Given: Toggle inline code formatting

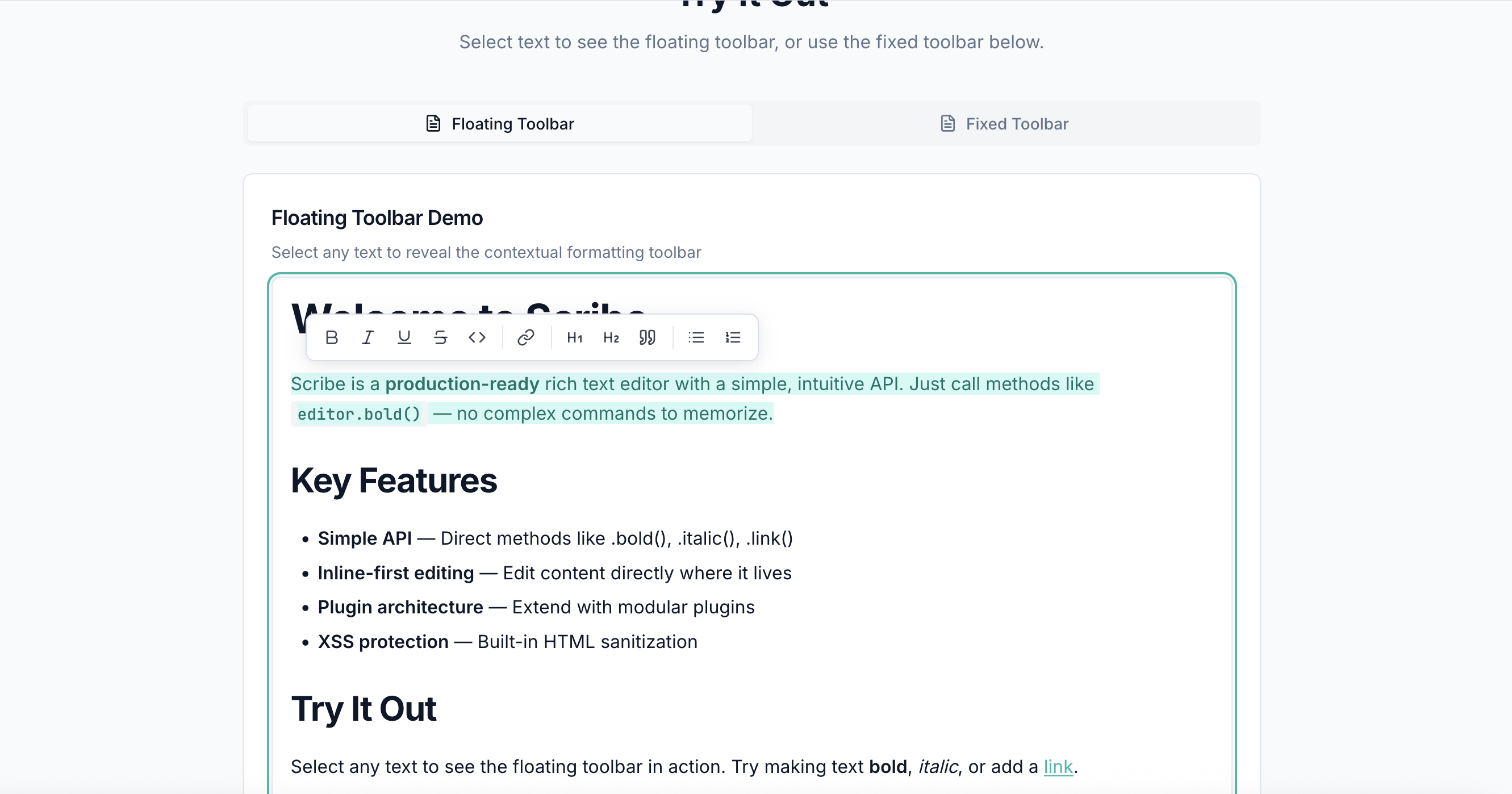Looking at the screenshot, I should click(x=477, y=337).
